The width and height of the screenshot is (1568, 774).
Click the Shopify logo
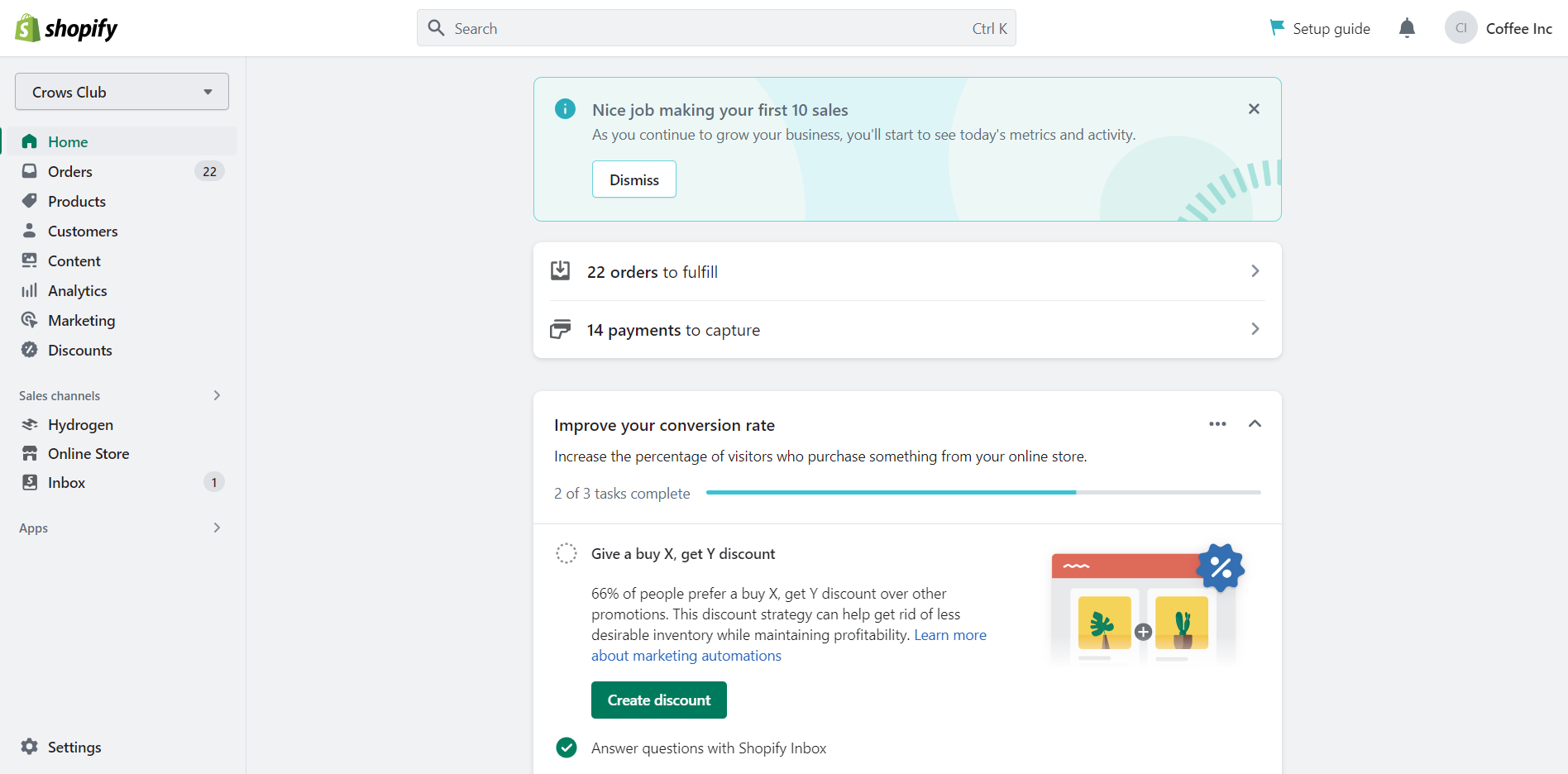66,28
